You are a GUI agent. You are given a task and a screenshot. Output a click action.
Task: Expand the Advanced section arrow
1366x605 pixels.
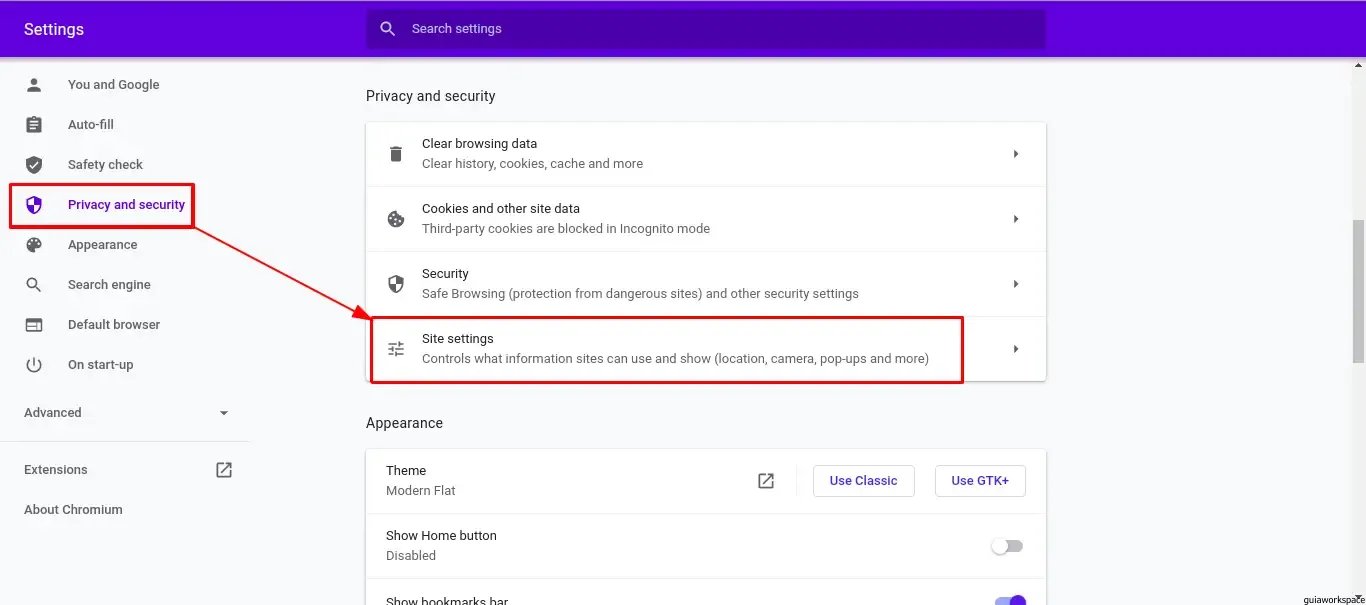(x=224, y=413)
